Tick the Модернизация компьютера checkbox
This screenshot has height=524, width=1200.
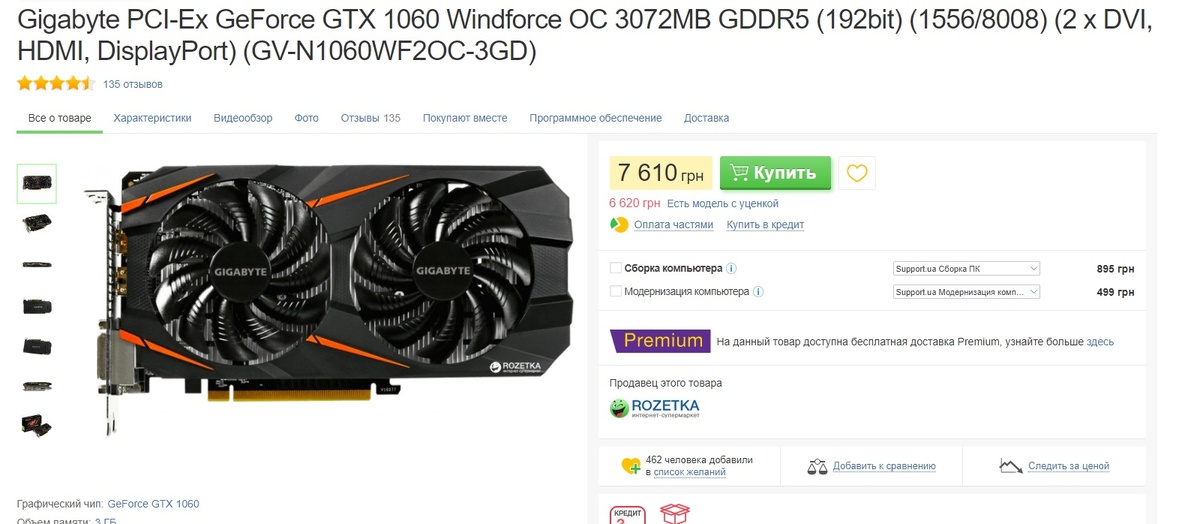(615, 292)
